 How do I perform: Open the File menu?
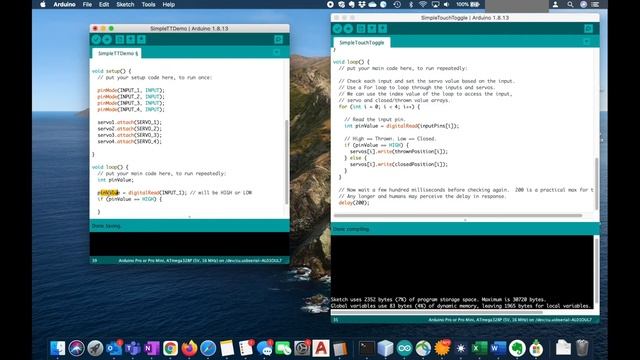click(x=87, y=4)
